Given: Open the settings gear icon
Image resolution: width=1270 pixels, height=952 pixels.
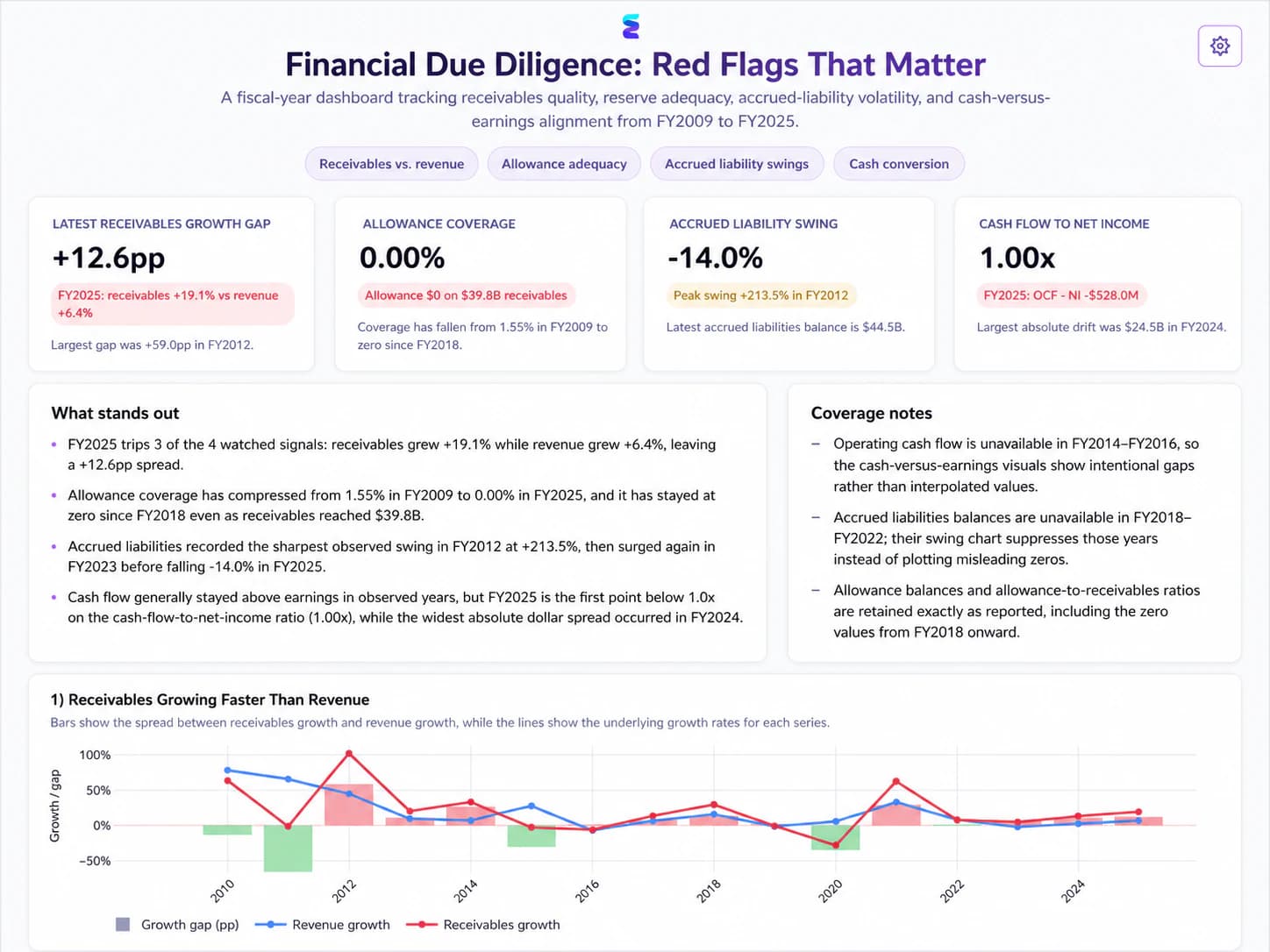Looking at the screenshot, I should pyautogui.click(x=1219, y=46).
